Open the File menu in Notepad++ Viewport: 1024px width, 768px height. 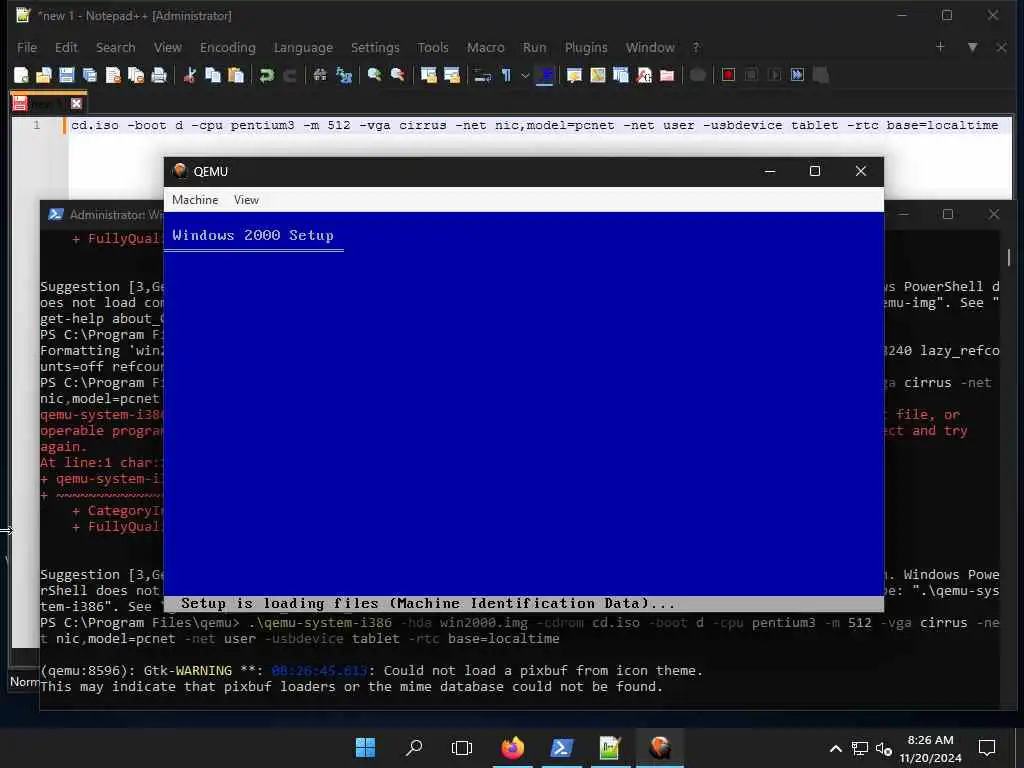(x=27, y=48)
